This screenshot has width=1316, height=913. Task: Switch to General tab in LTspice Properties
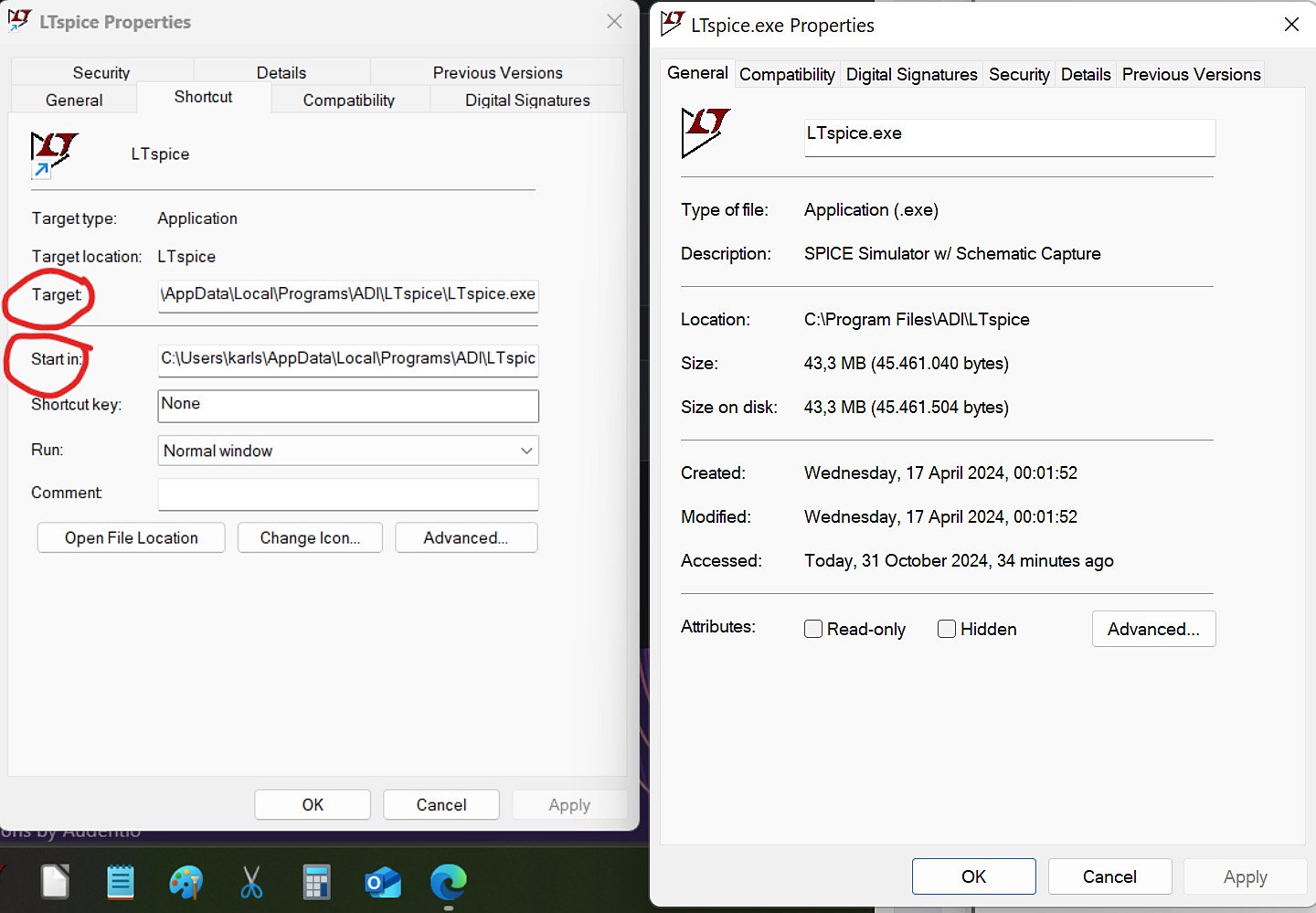click(x=74, y=100)
